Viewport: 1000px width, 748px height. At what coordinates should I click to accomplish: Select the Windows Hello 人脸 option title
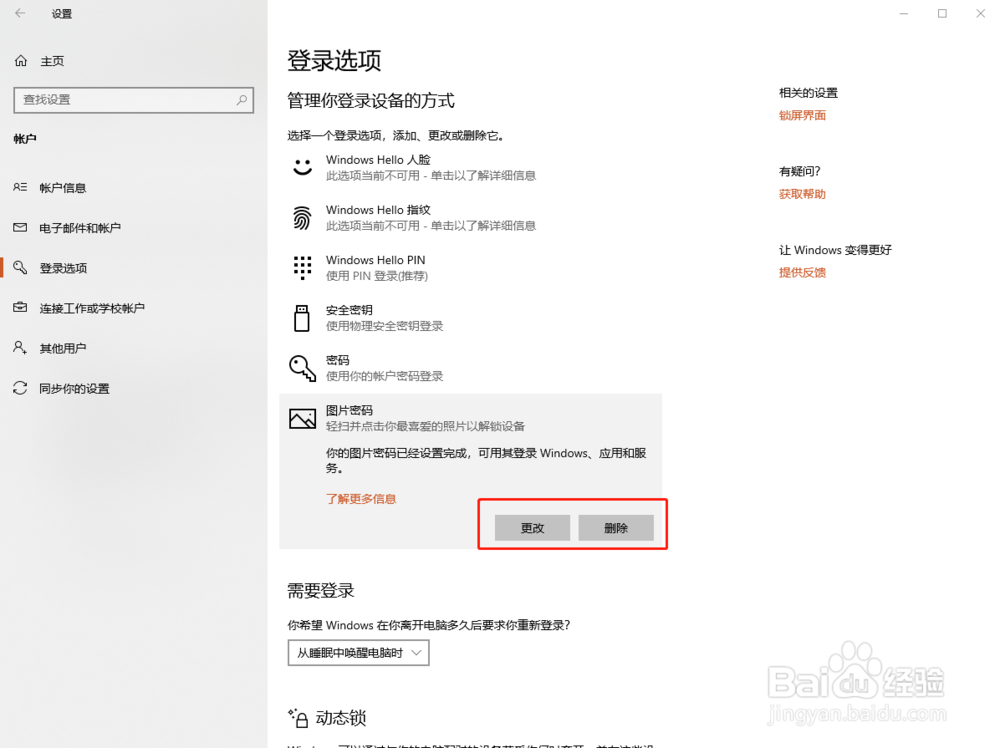[x=378, y=160]
